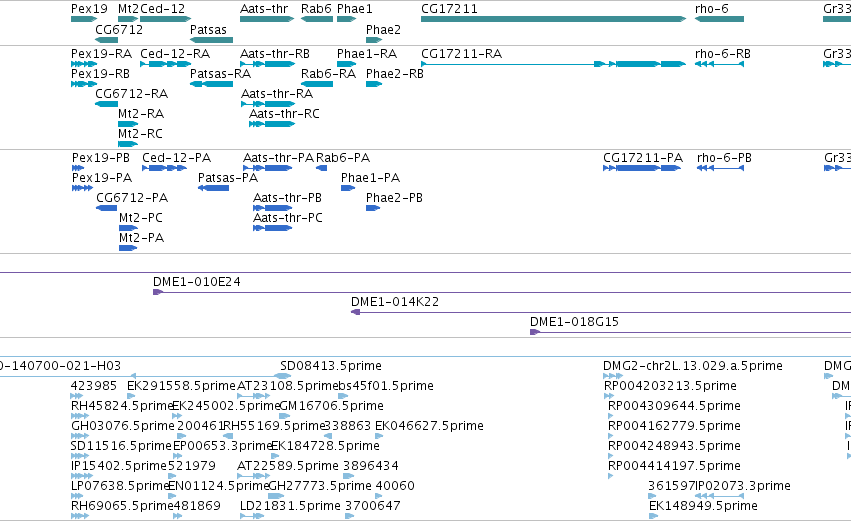Image resolution: width=851 pixels, height=521 pixels.
Task: Click EST EK046627.5prime
Action: [x=429, y=426]
